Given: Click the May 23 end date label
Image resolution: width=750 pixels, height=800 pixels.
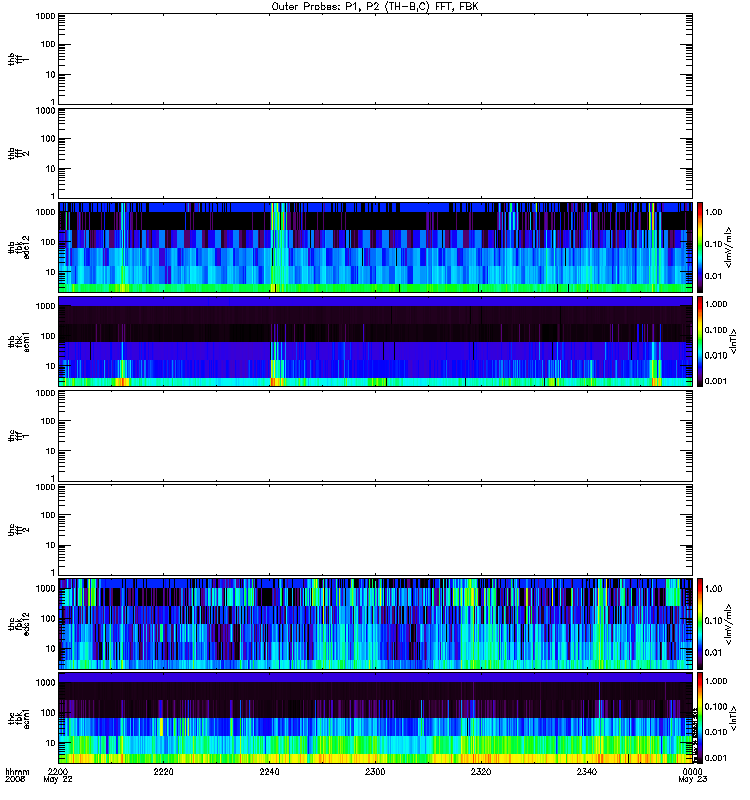Looking at the screenshot, I should (x=692, y=779).
